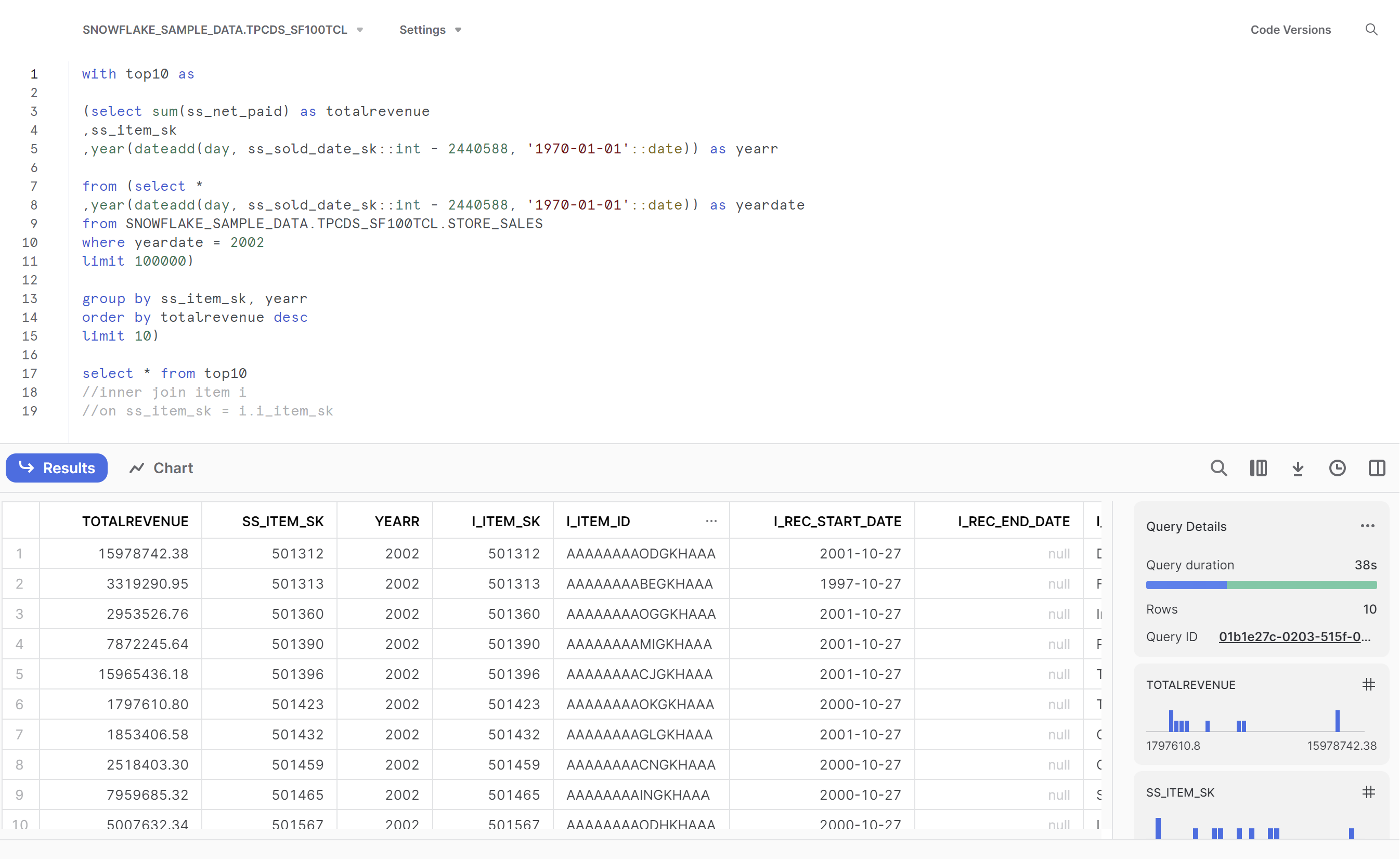Open the Query ID link
Screen dimensions: 1400x859
coord(1295,637)
